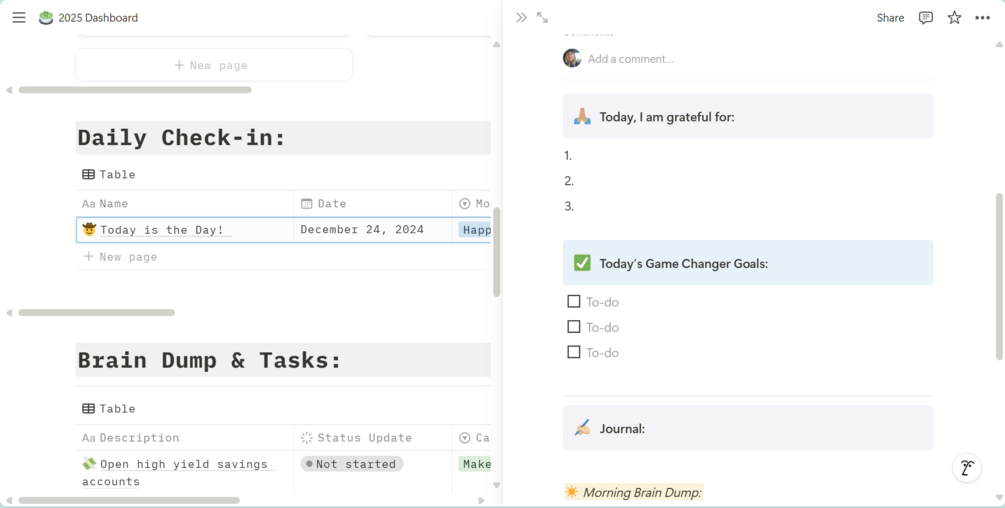1005x508 pixels.
Task: Check the third To-do checkbox
Action: coord(574,352)
